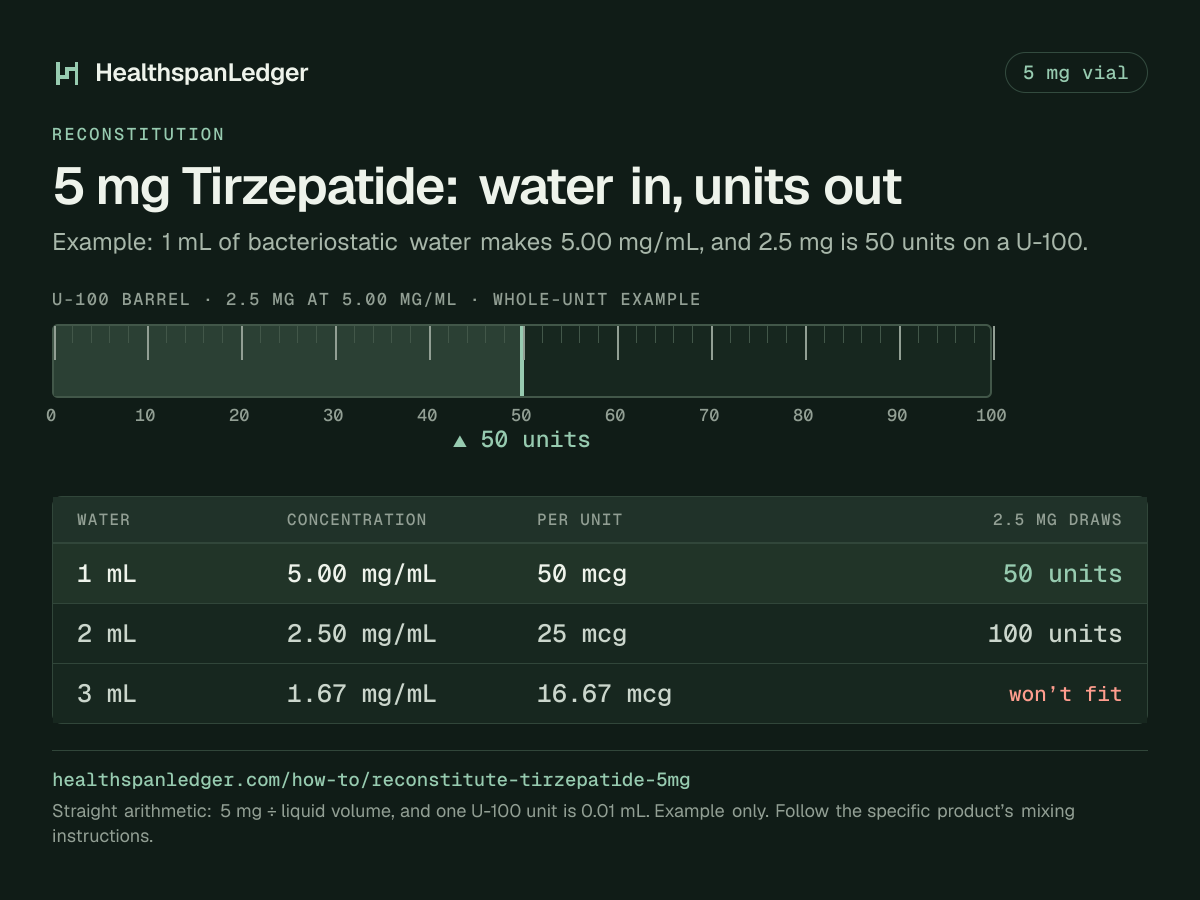Open the healthspanledger.com reconstitute-tirzepatide-5mg link
The height and width of the screenshot is (900, 1200).
(x=371, y=780)
